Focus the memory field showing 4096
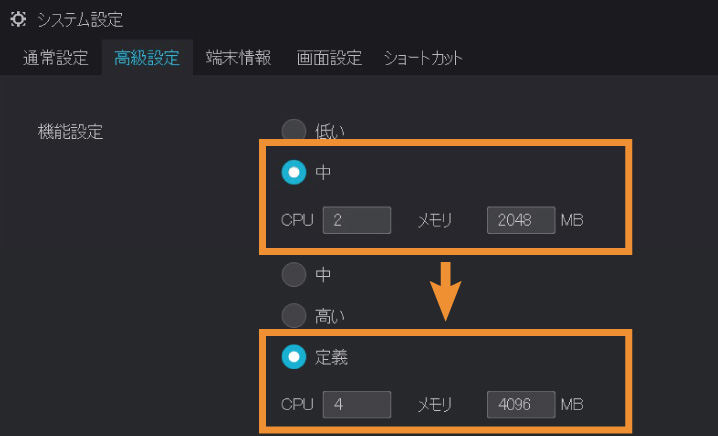The width and height of the screenshot is (718, 436). click(520, 404)
